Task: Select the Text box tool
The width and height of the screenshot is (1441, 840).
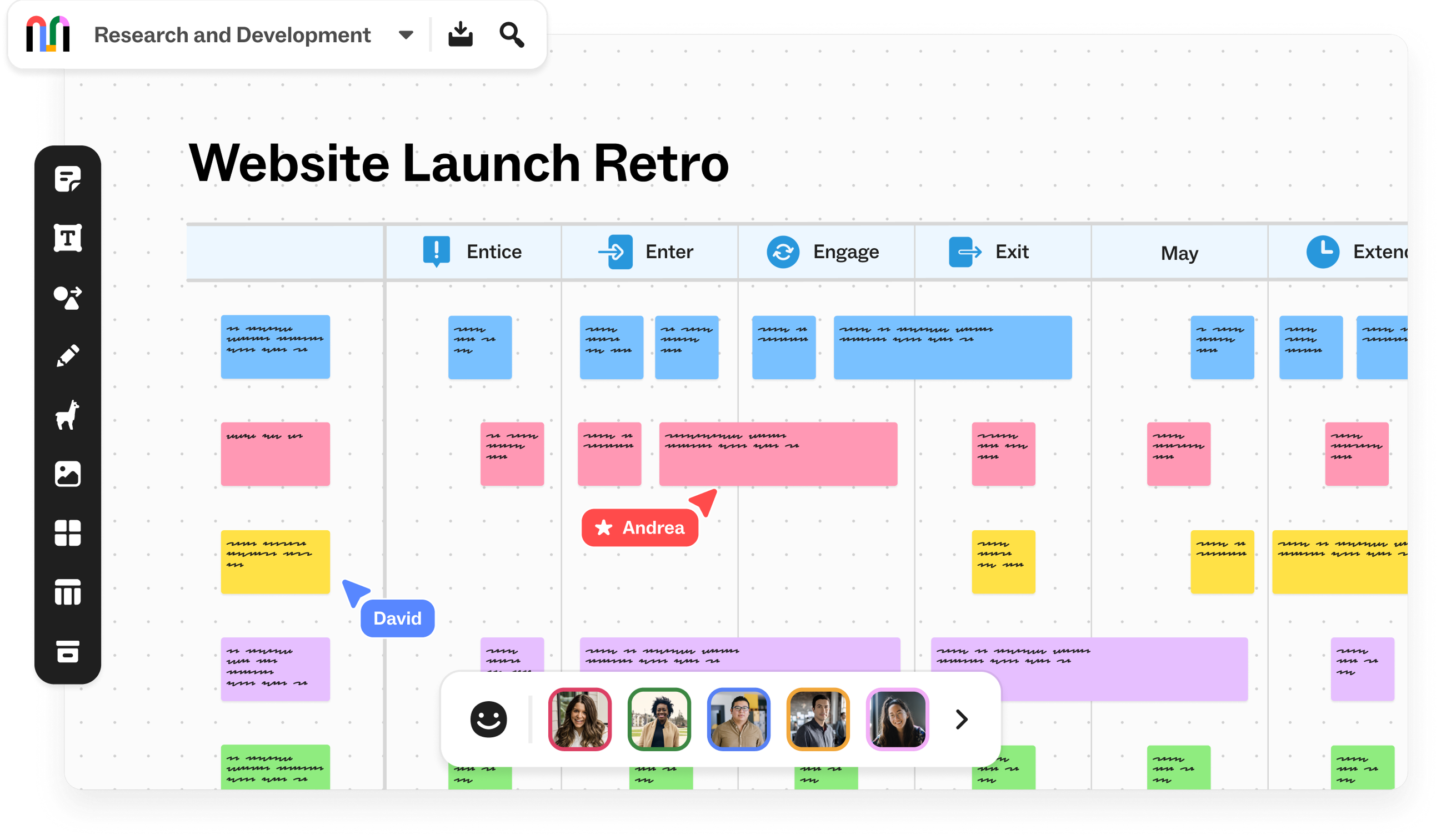Action: point(67,238)
